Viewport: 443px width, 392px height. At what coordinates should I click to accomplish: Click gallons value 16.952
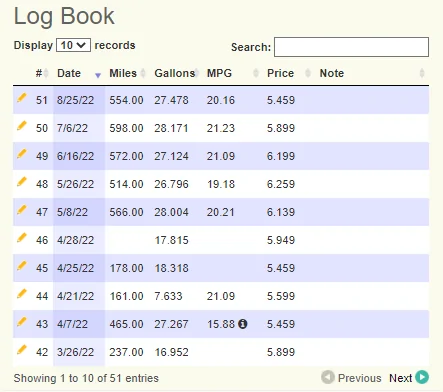point(171,352)
